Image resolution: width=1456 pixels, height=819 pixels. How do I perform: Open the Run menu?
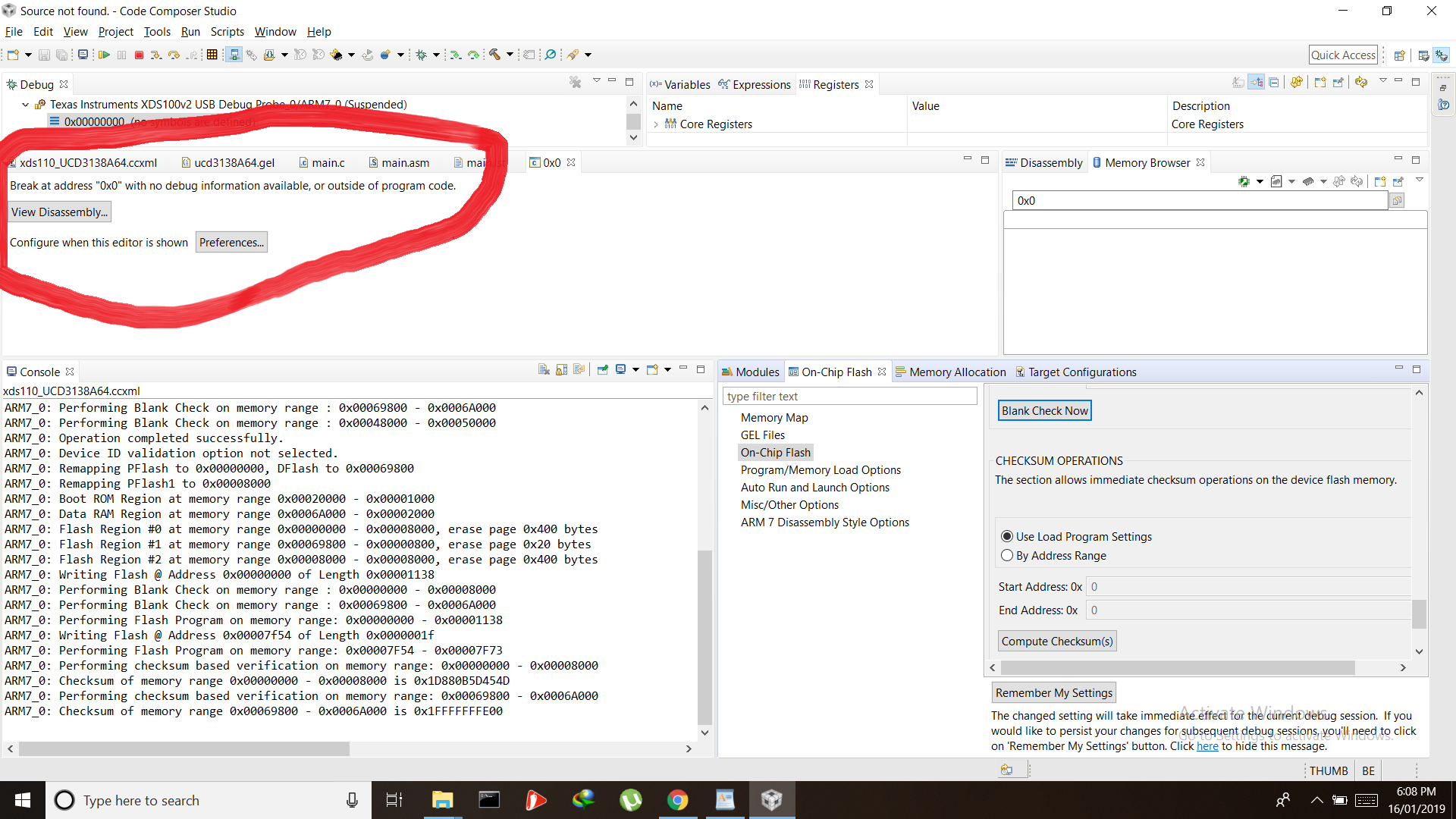coord(190,32)
